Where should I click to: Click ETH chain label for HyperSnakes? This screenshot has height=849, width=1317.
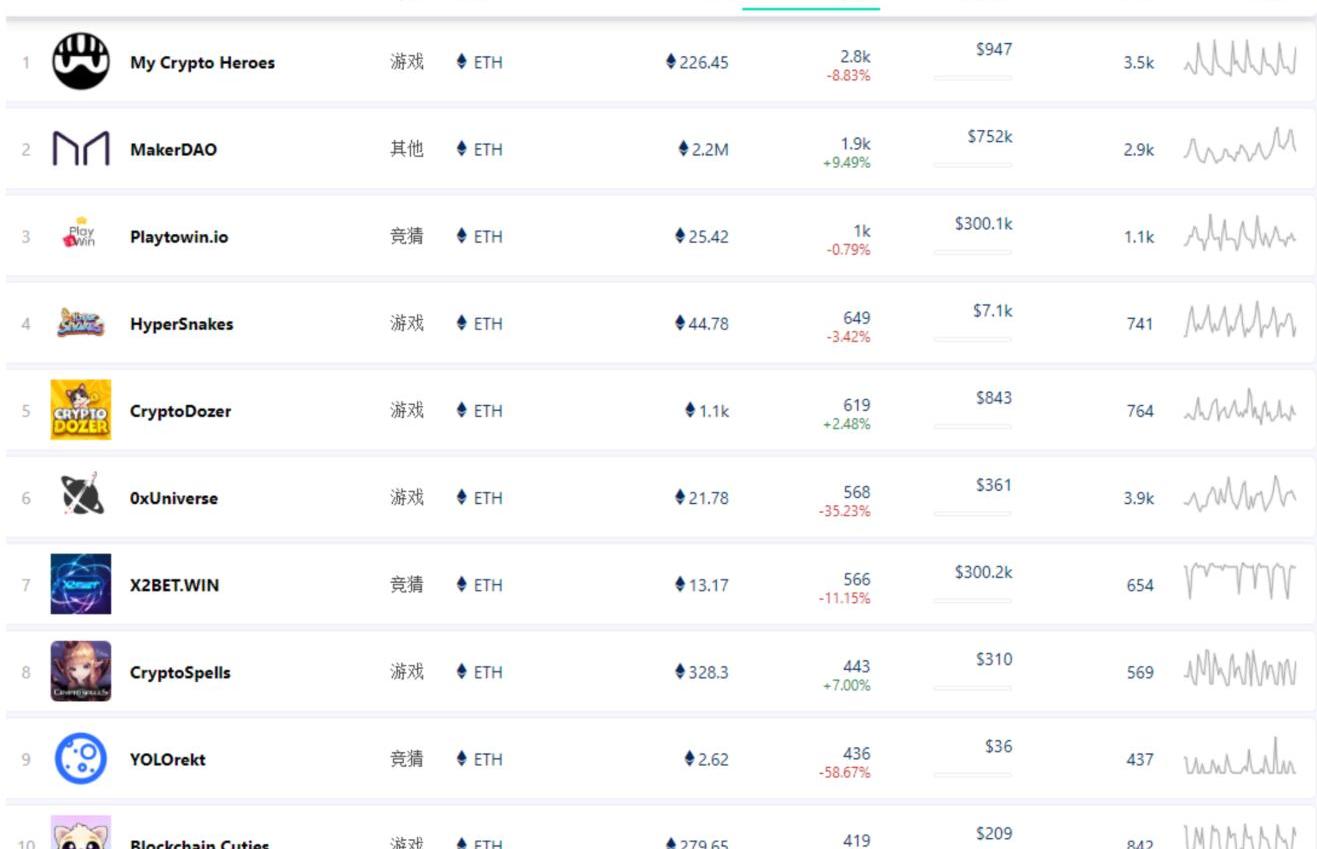pos(480,323)
